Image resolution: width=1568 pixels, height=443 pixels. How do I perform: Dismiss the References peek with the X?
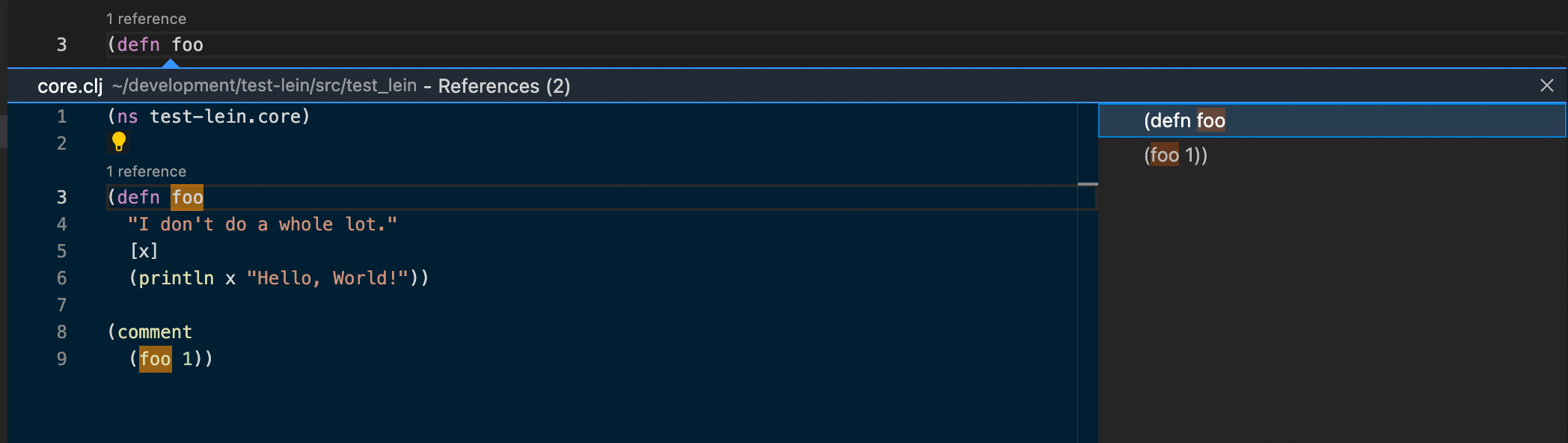click(1547, 85)
